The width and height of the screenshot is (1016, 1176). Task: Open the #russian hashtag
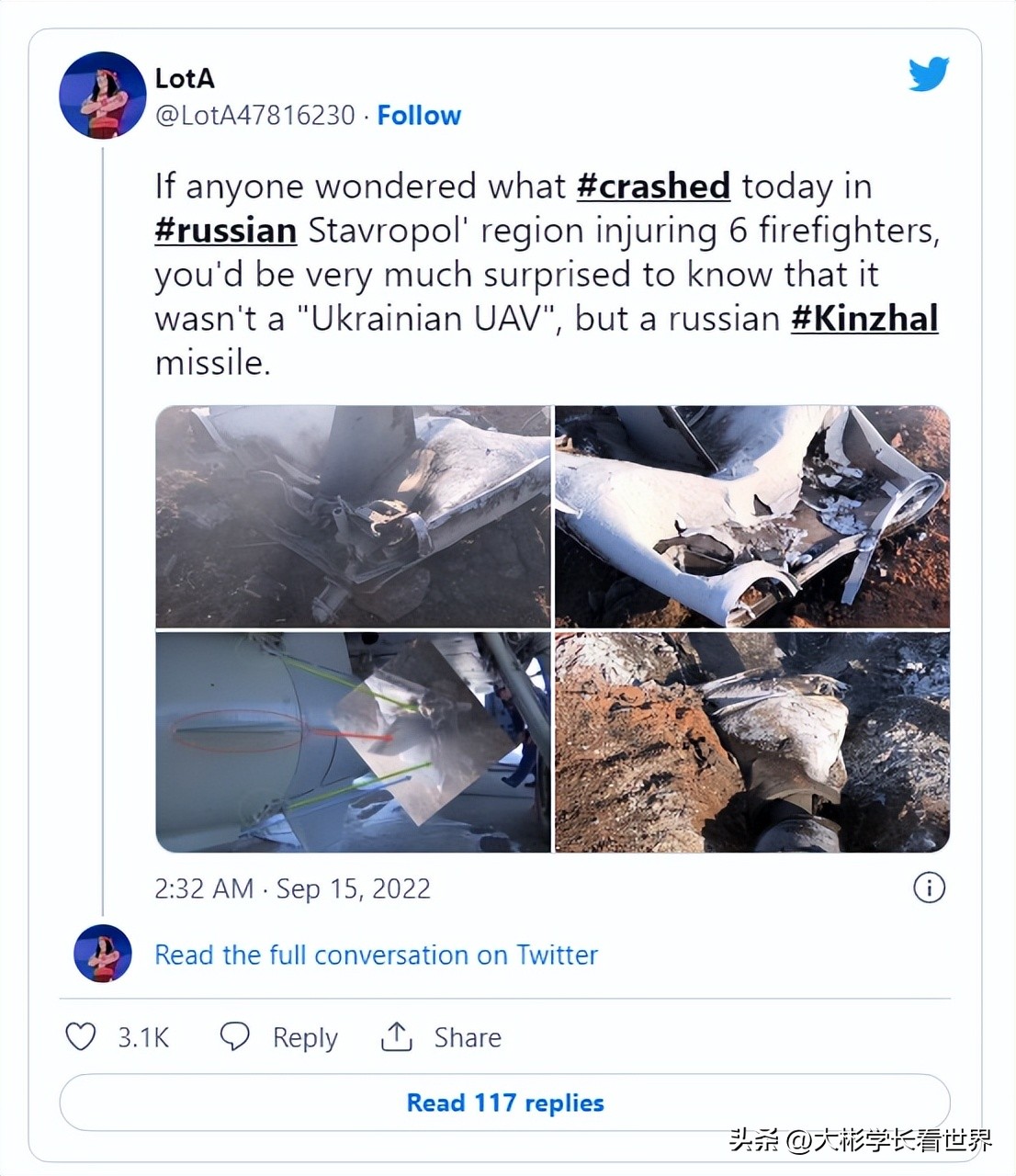[225, 231]
